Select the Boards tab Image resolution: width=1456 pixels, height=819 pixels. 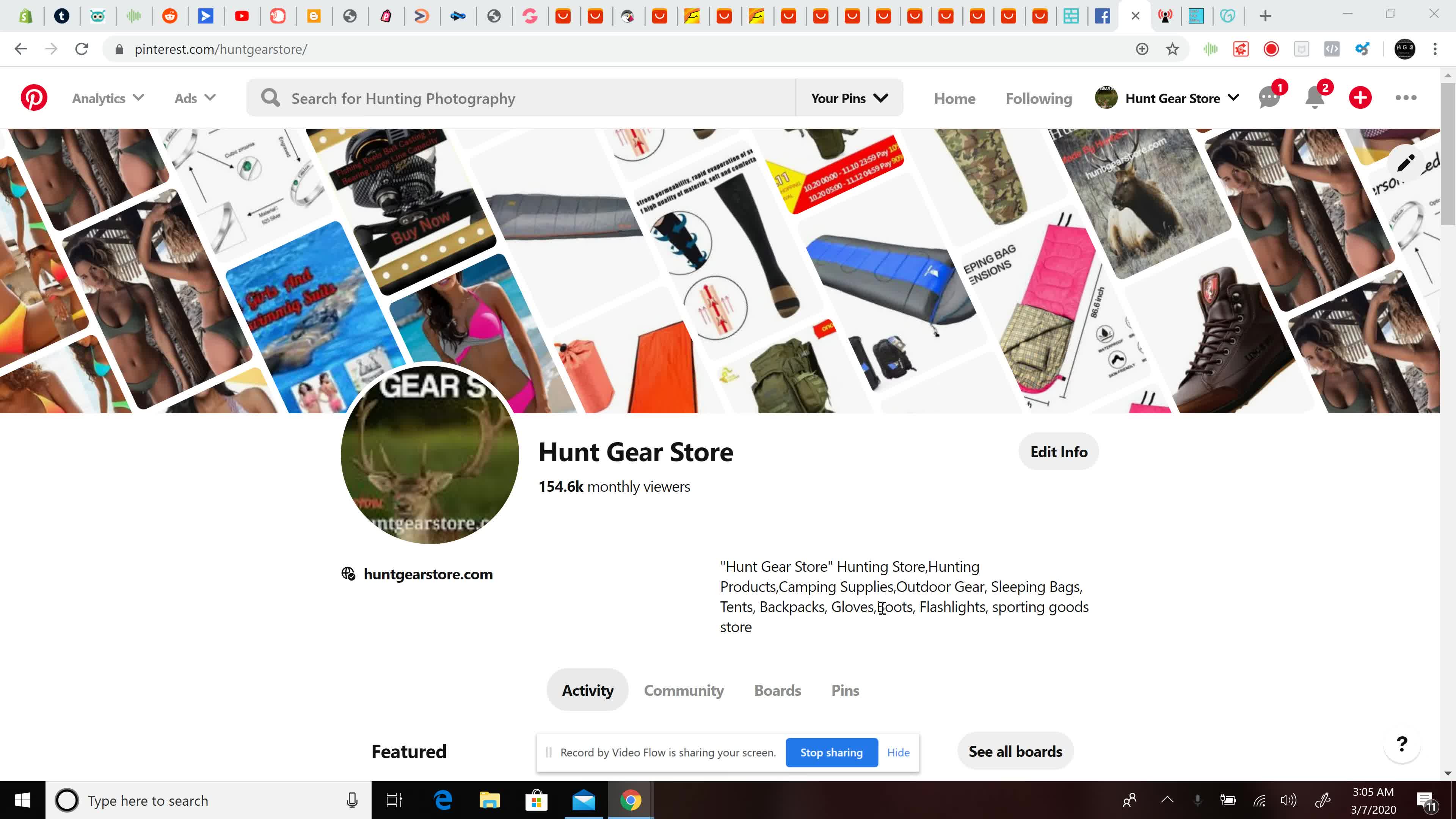pos(777,690)
